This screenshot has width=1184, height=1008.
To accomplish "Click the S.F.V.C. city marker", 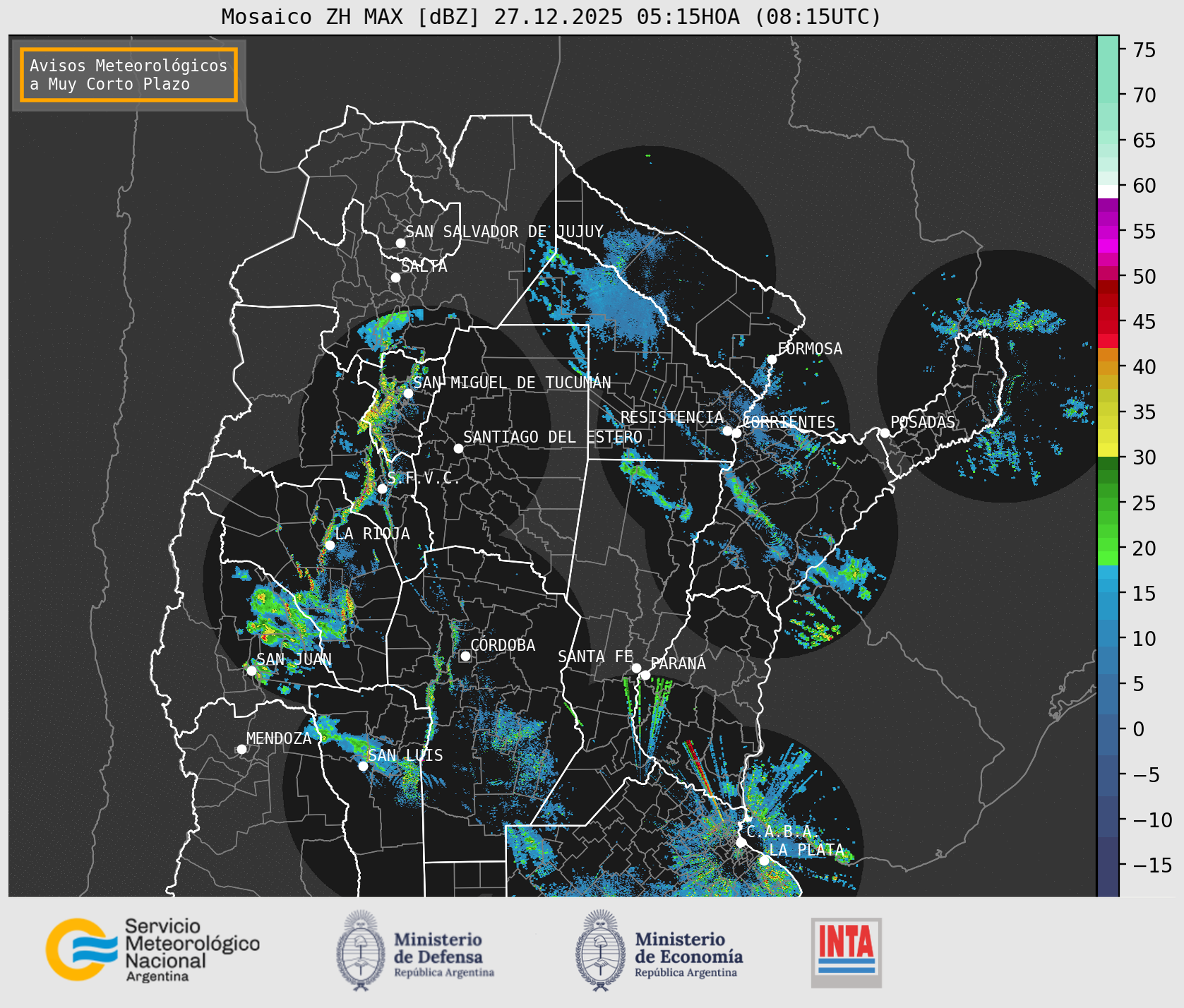I will 382,488.
